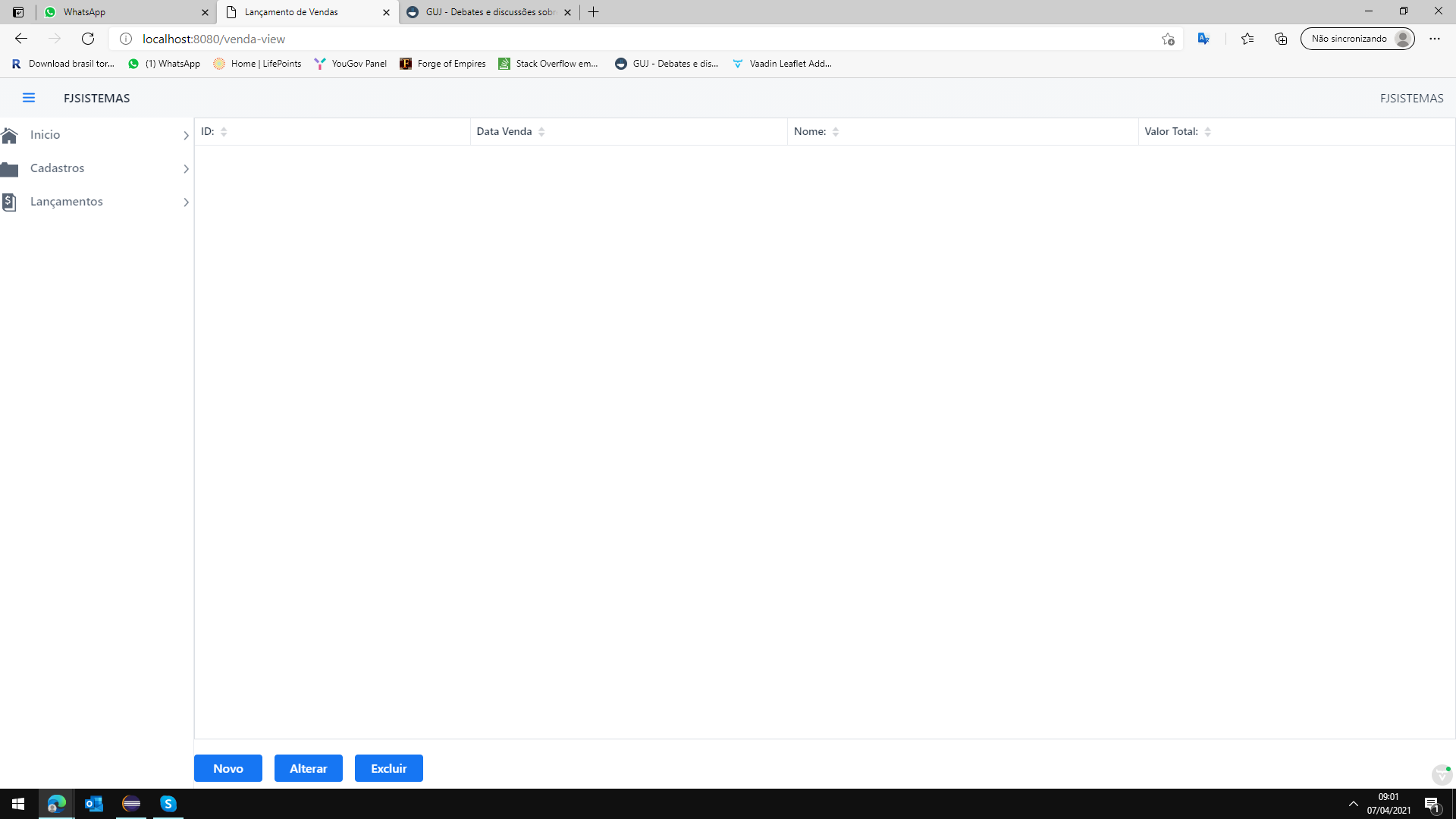The image size is (1456, 819).
Task: Click the Novo button
Action: coord(227,768)
